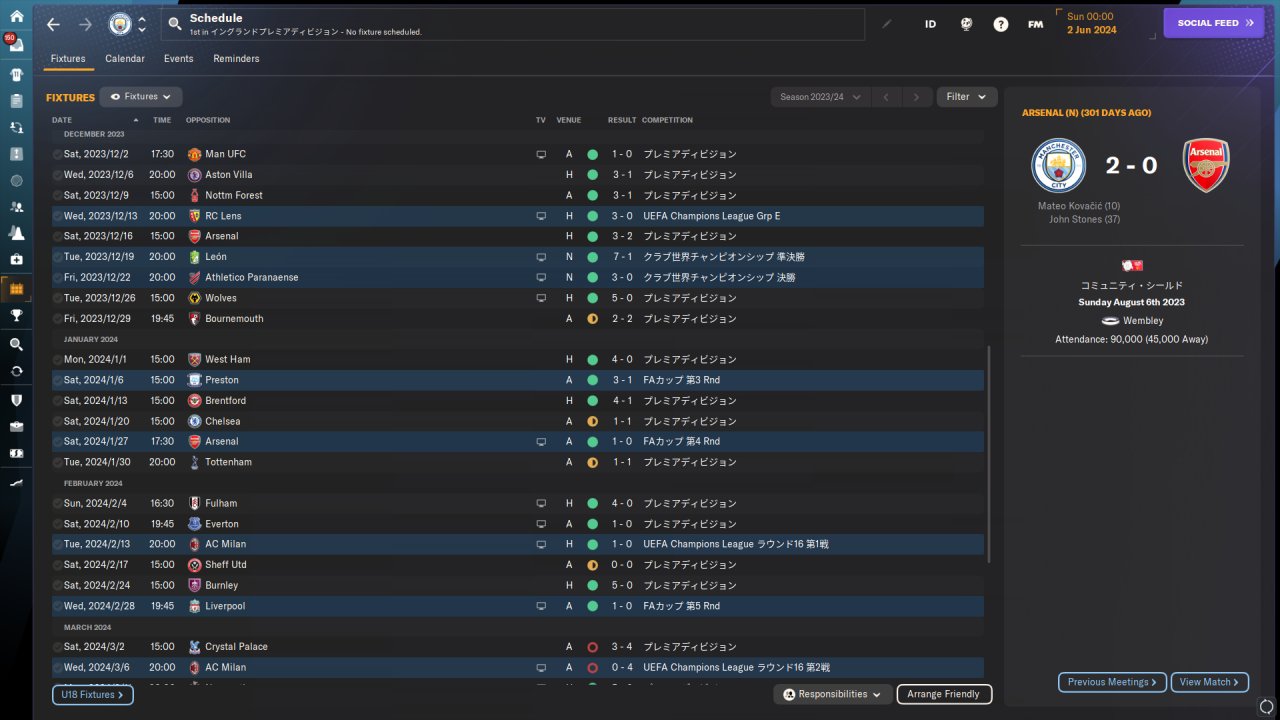Open the Club Vision briefcase icon
The height and width of the screenshot is (720, 1280).
click(16, 426)
